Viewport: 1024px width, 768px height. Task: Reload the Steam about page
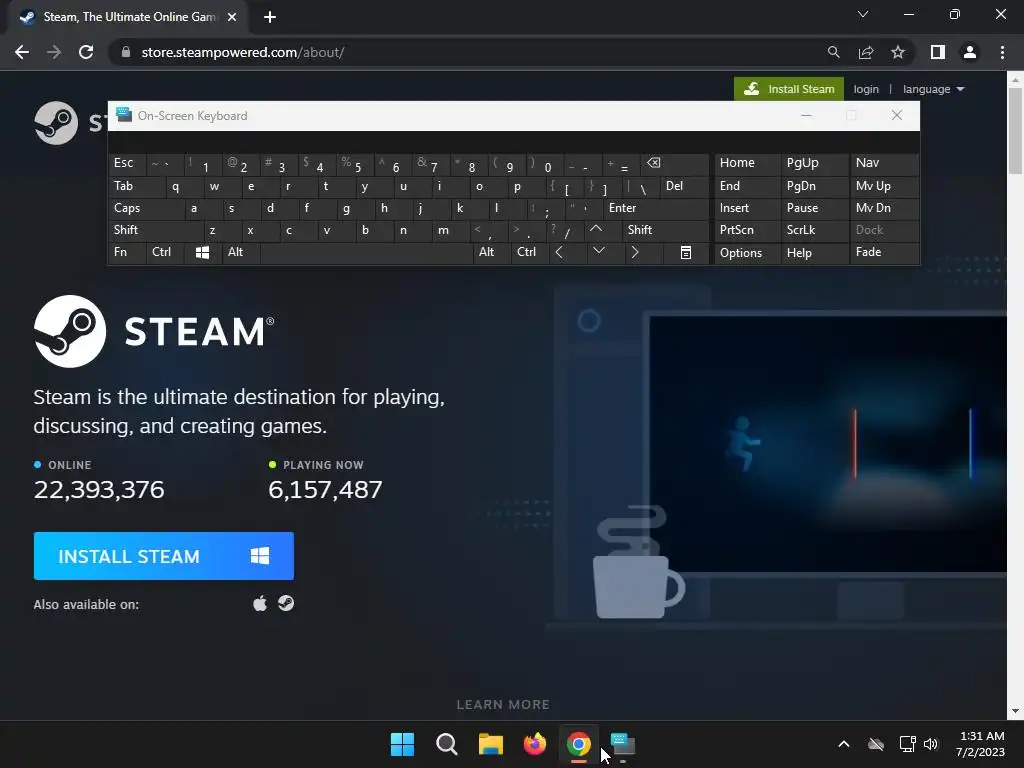pyautogui.click(x=86, y=52)
